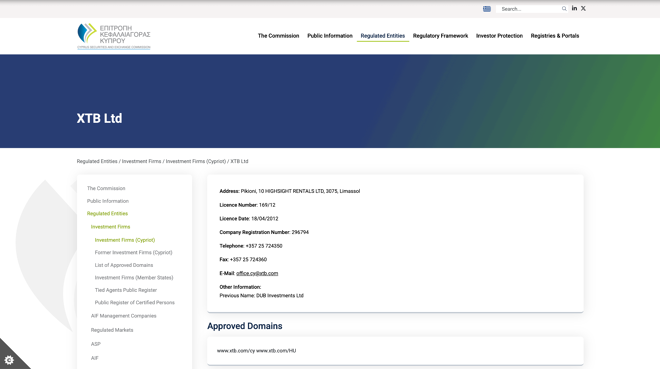
Task: Open Regulated Markets sidebar item
Action: coord(112,330)
